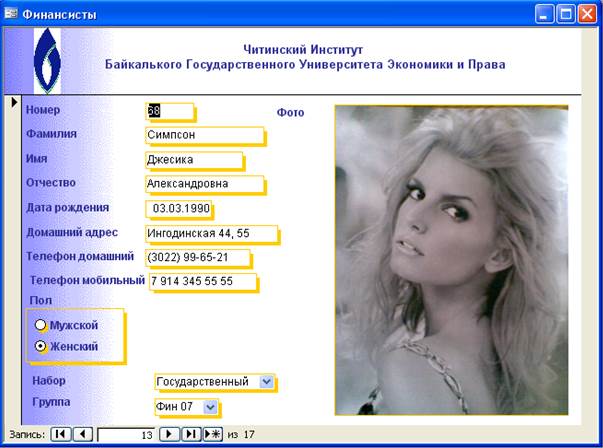Click the Набор label
Screen dimensions: 603x448
49,380
